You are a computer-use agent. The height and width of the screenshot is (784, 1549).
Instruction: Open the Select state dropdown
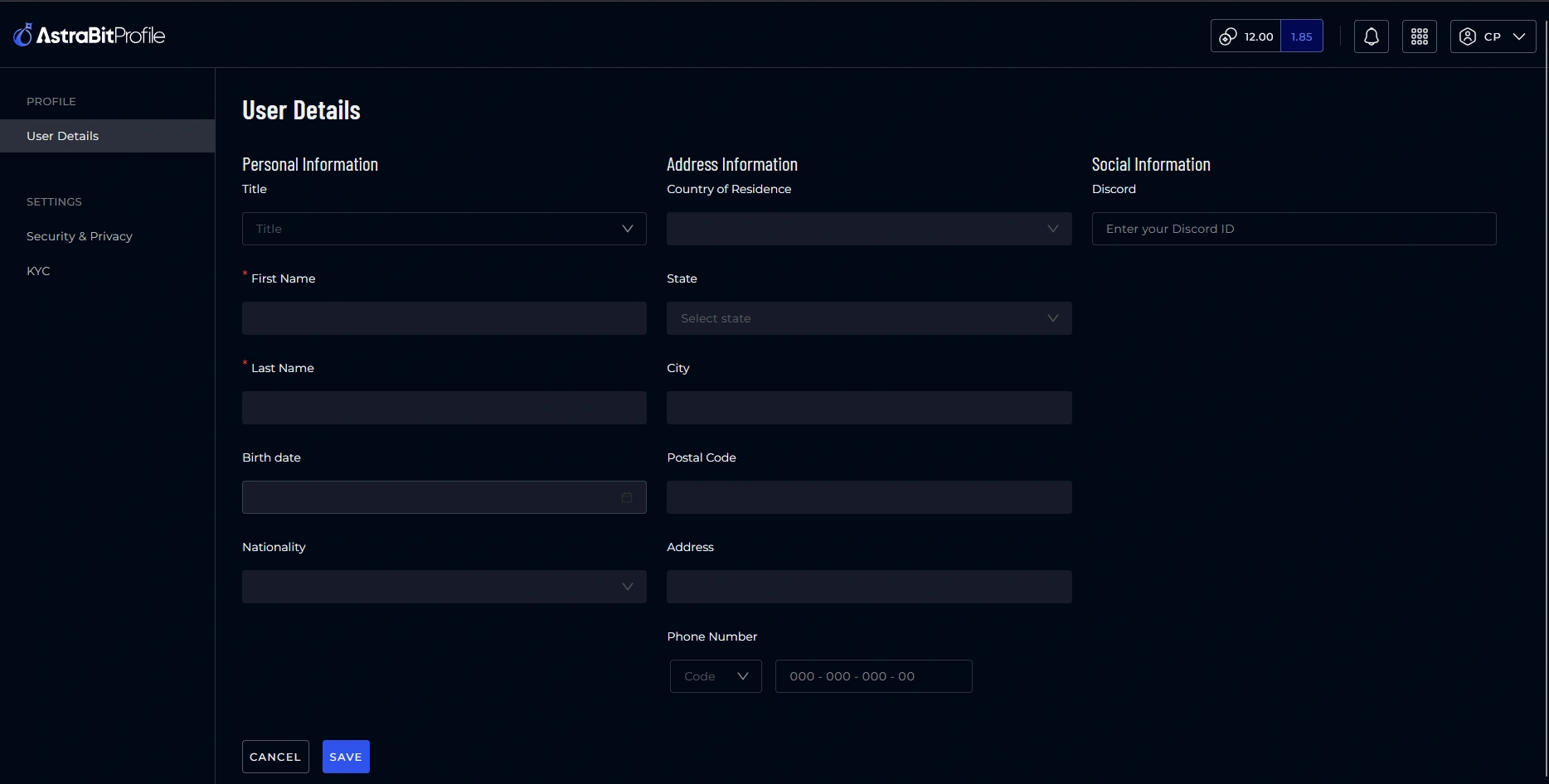[x=869, y=318]
